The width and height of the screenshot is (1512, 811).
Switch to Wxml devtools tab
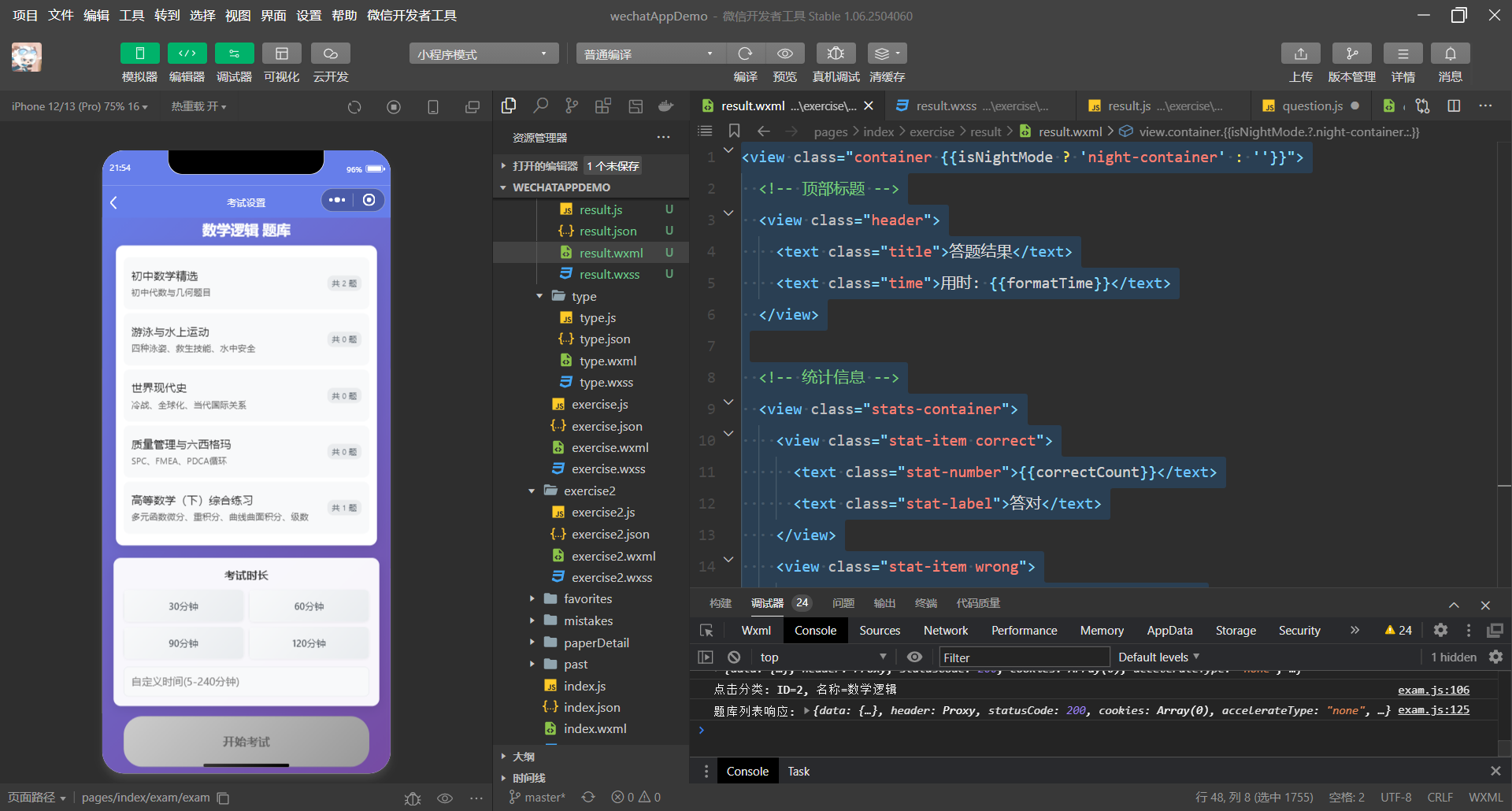[x=756, y=630]
